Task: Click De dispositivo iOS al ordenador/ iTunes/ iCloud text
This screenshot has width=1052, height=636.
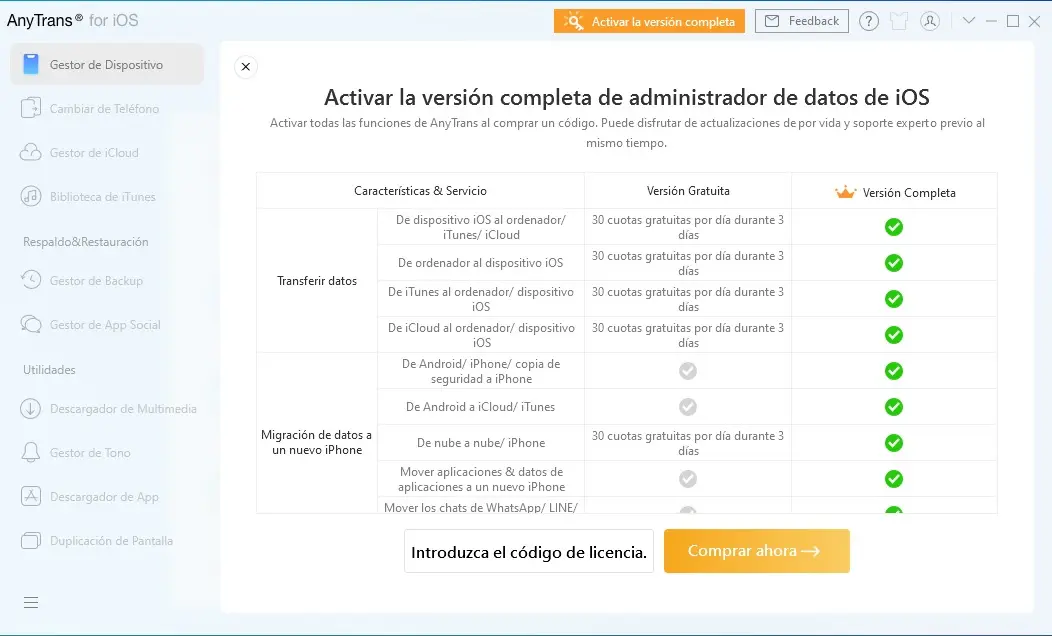Action: 481,227
